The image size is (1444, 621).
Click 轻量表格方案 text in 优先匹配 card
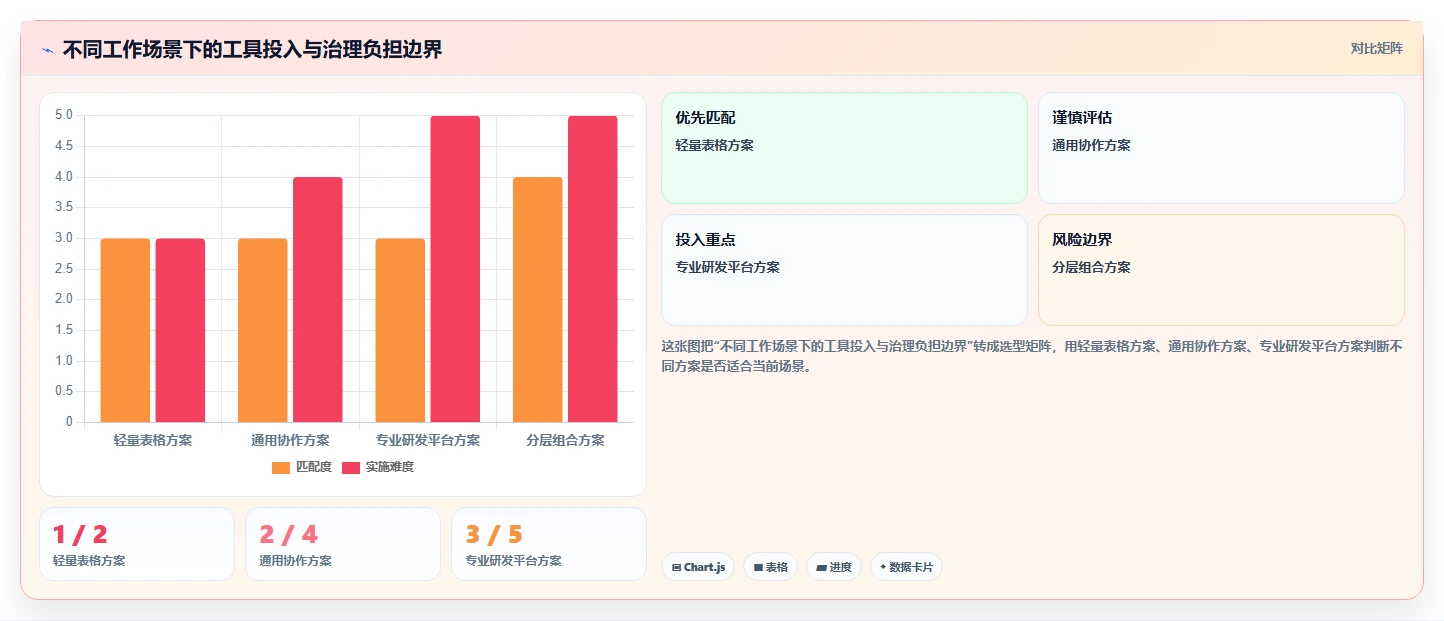(714, 145)
